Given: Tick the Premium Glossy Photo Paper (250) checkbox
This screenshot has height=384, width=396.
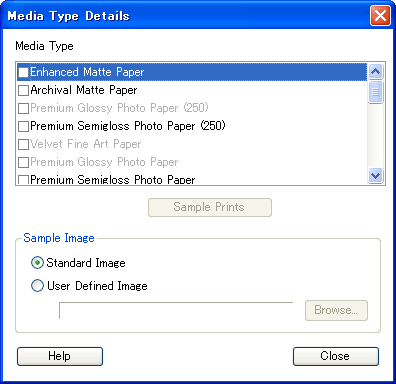Looking at the screenshot, I should [x=23, y=108].
